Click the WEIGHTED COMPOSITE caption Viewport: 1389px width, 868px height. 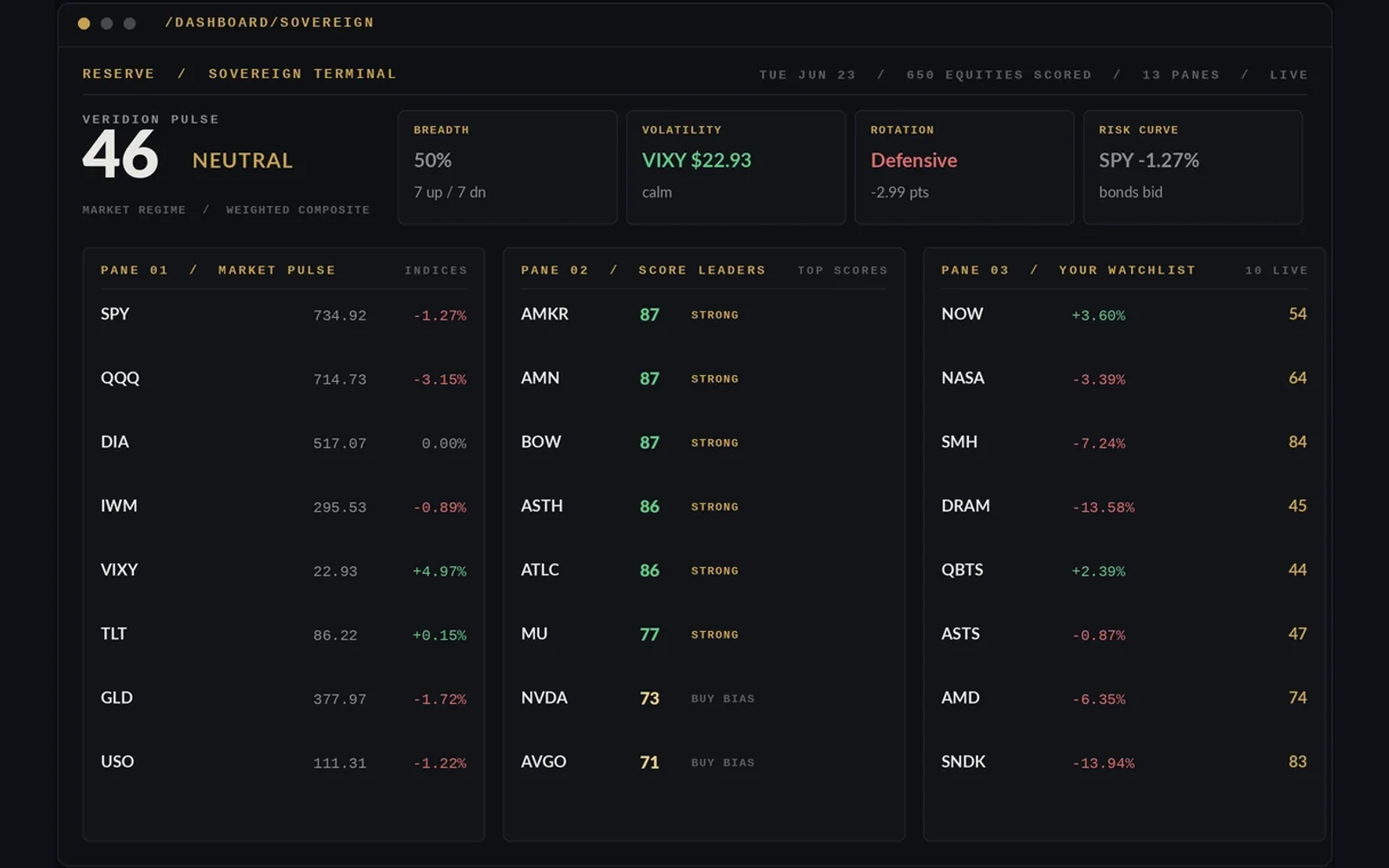(x=298, y=210)
